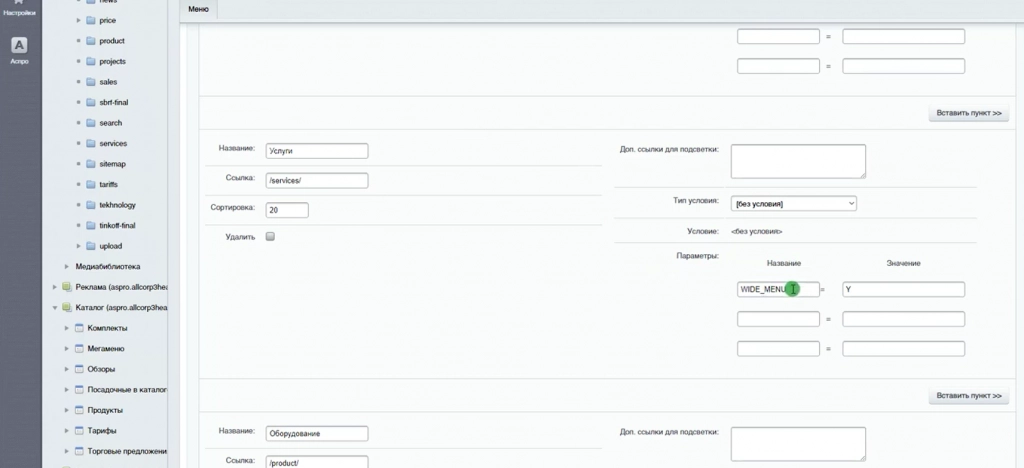The width and height of the screenshot is (1024, 468).
Task: Click the Обзоры infoblock icon
Action: pos(79,369)
